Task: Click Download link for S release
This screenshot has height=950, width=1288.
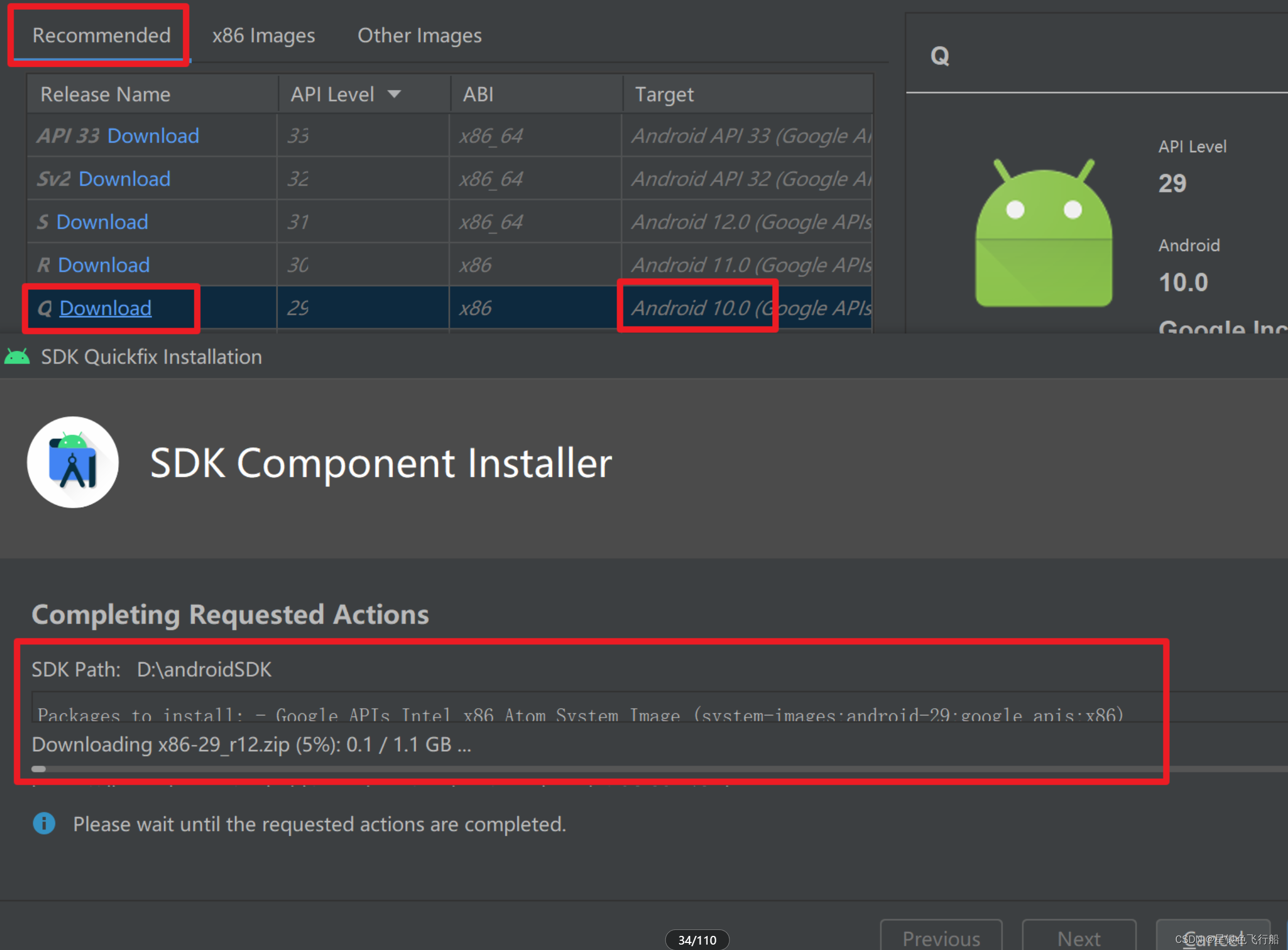Action: (x=102, y=222)
